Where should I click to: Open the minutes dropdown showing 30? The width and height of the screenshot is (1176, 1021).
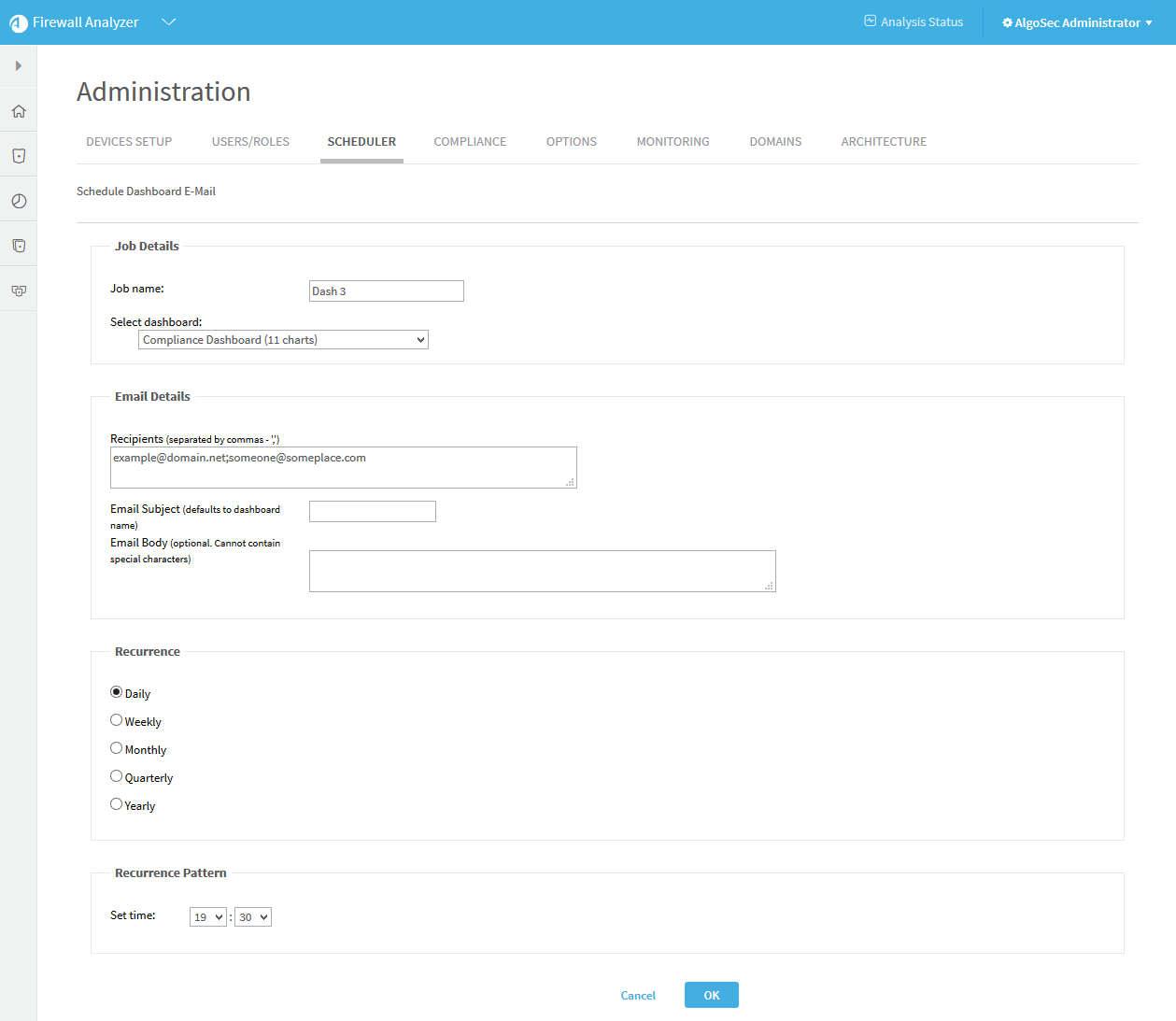coord(252,917)
